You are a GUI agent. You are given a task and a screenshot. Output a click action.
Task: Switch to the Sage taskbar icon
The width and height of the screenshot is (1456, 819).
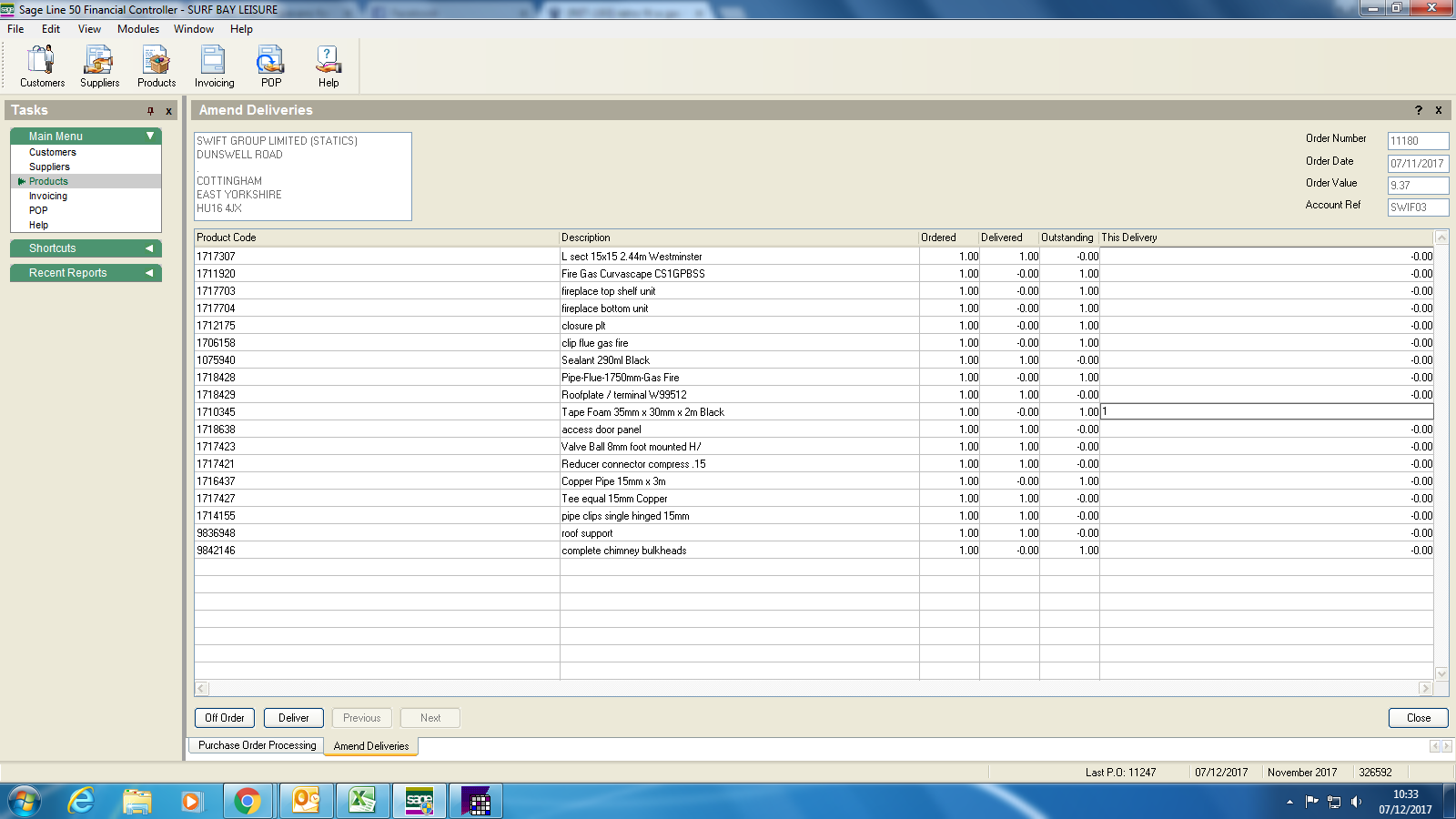click(x=420, y=801)
